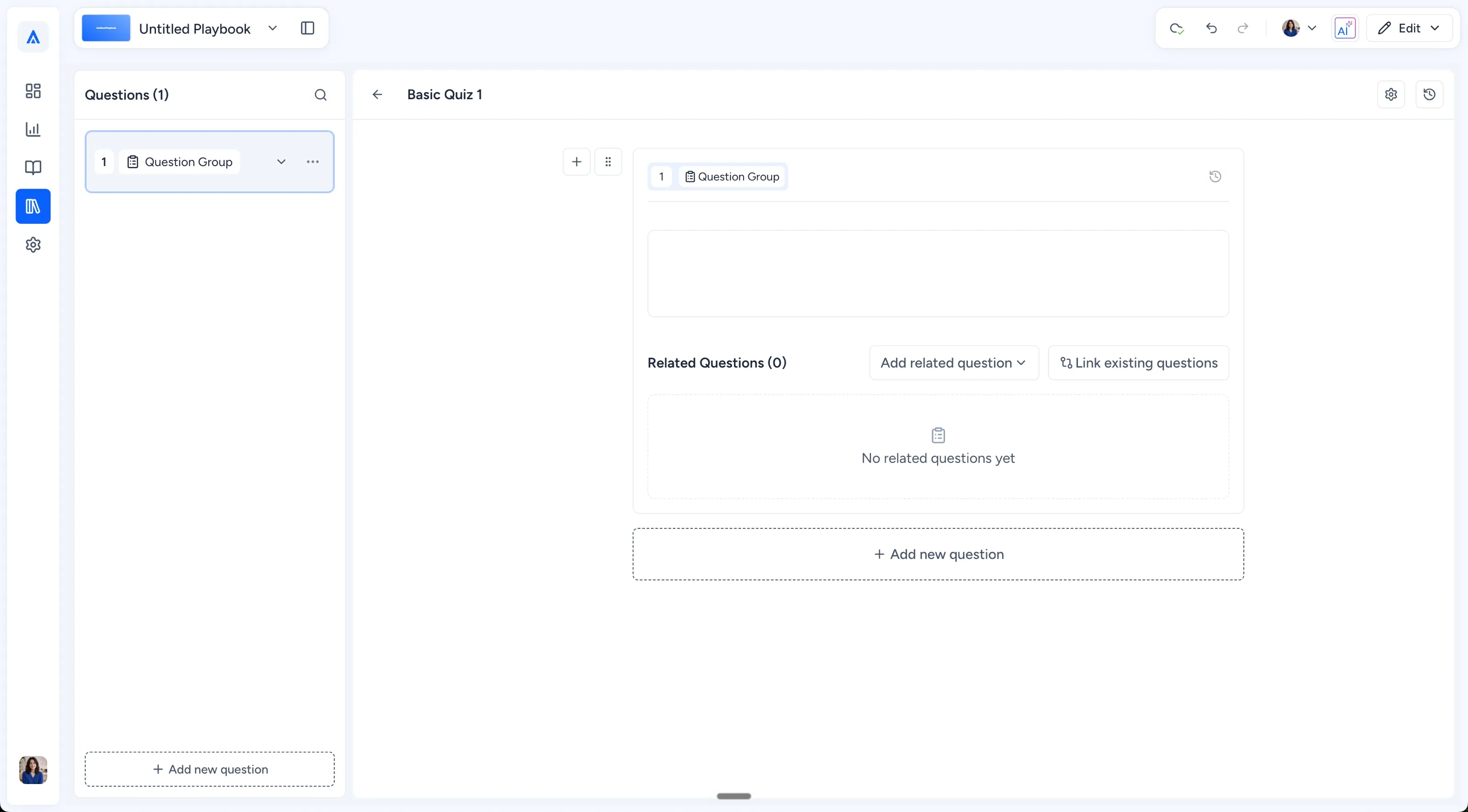Toggle the side panel layout icon
Image resolution: width=1468 pixels, height=812 pixels.
click(307, 28)
